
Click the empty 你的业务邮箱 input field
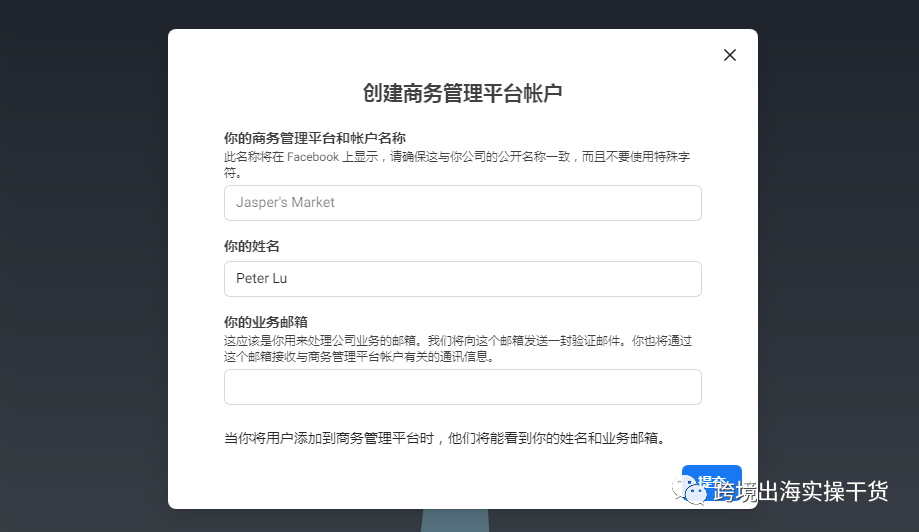coord(462,387)
